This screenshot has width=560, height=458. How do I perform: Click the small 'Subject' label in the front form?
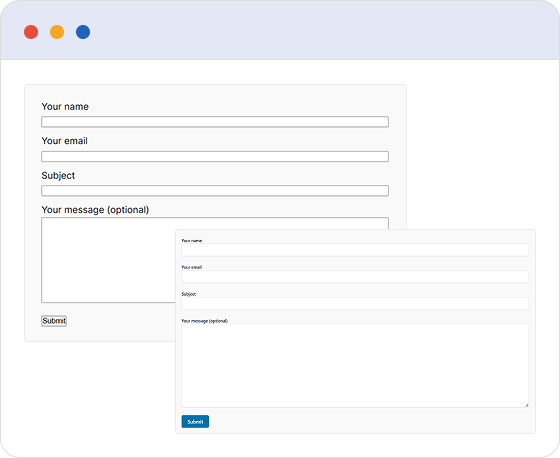click(189, 294)
